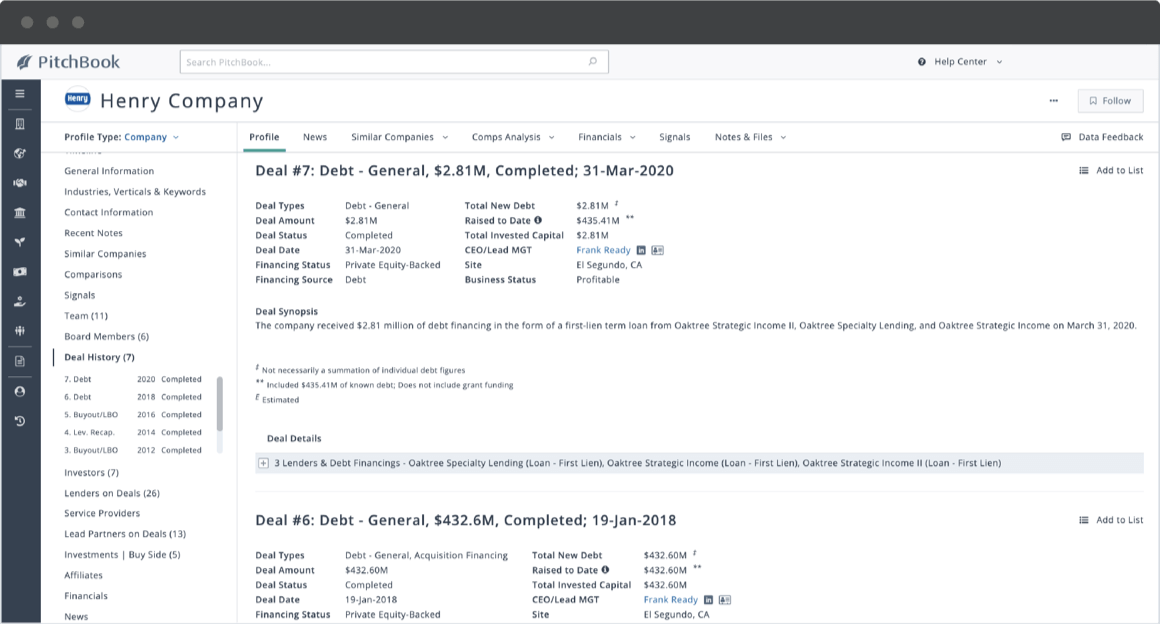The height and width of the screenshot is (624, 1160).
Task: Open Affiliates in sidebar
Action: click(84, 575)
